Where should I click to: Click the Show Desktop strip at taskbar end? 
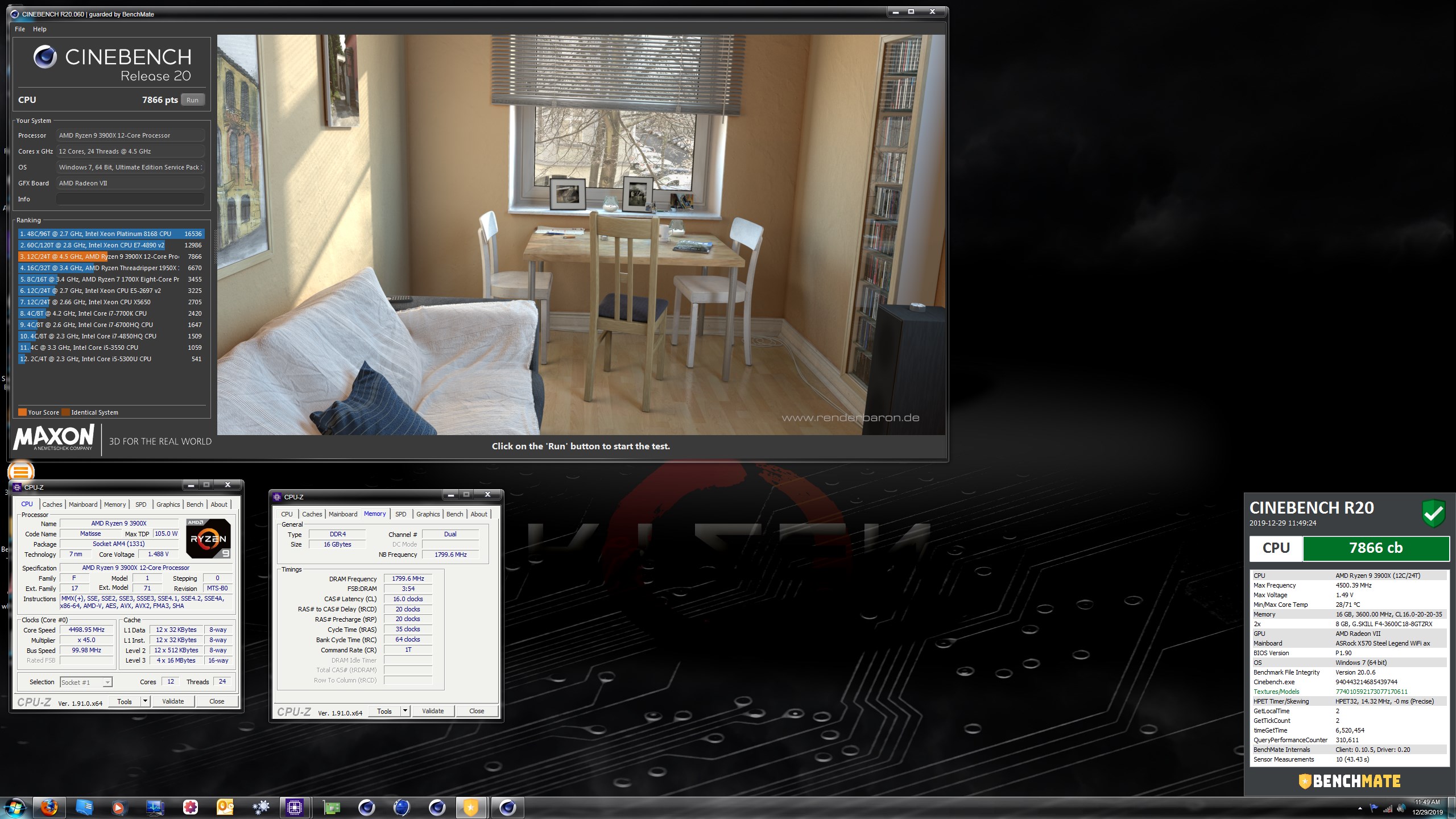click(x=1452, y=808)
